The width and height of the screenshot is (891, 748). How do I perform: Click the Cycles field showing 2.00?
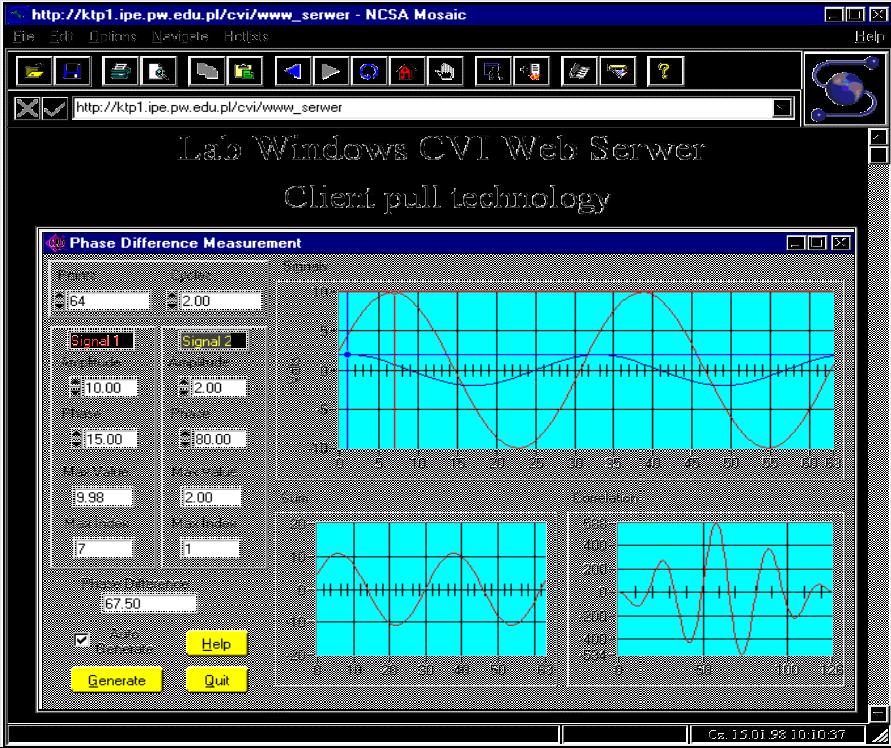point(220,301)
